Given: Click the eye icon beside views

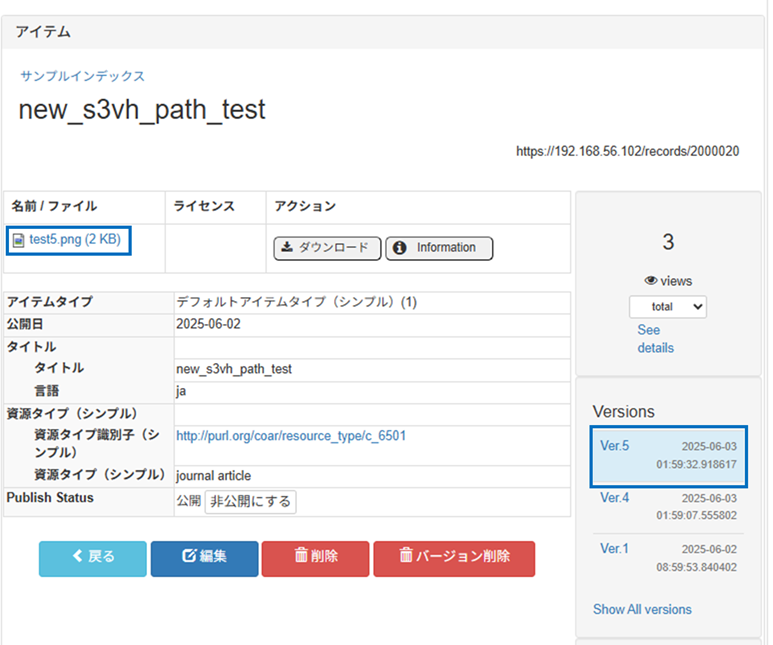Looking at the screenshot, I should coord(650,281).
